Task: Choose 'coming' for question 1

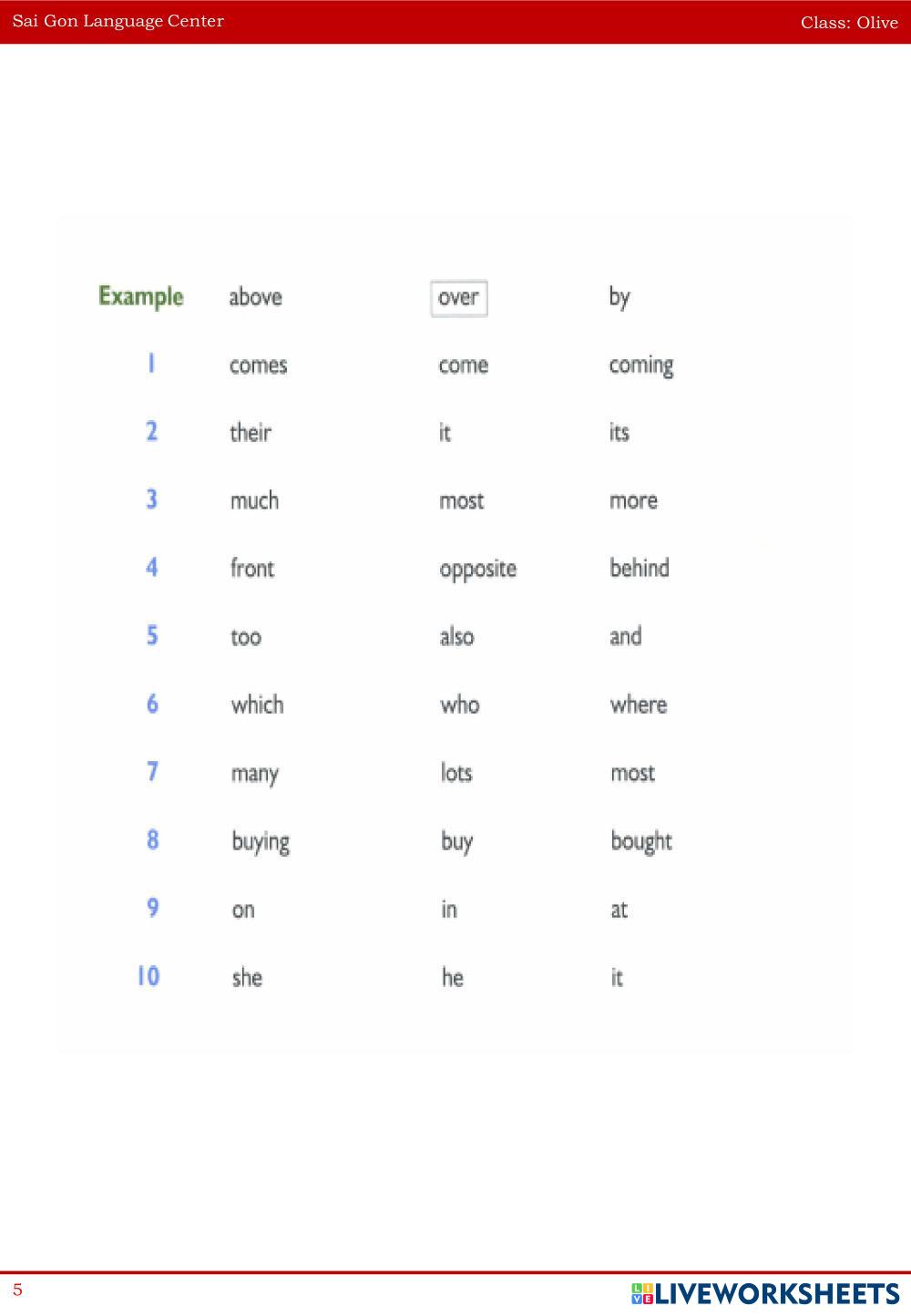Action: pos(641,365)
